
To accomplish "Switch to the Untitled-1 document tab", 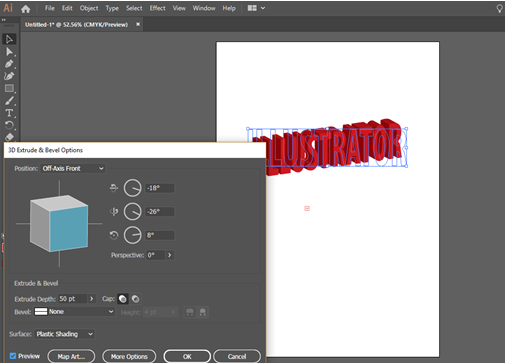I will pos(76,25).
